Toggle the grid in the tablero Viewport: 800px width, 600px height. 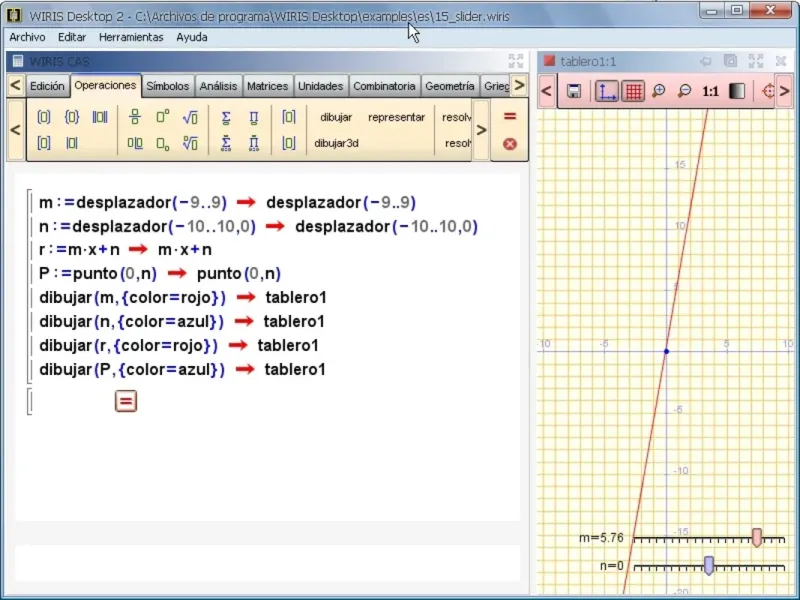633,91
